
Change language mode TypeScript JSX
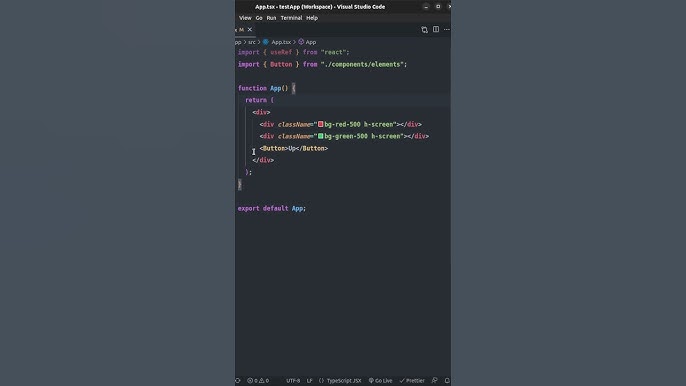coord(340,381)
